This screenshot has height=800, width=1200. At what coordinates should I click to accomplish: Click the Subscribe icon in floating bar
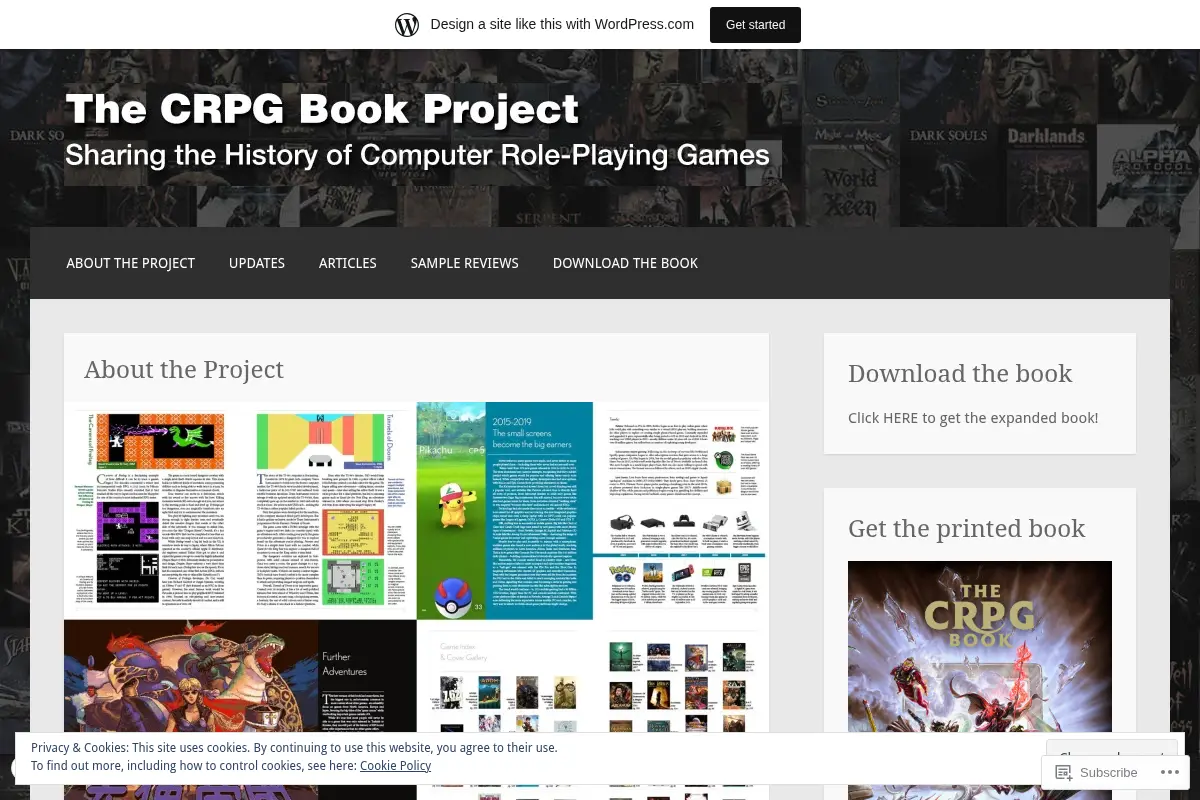[x=1064, y=772]
